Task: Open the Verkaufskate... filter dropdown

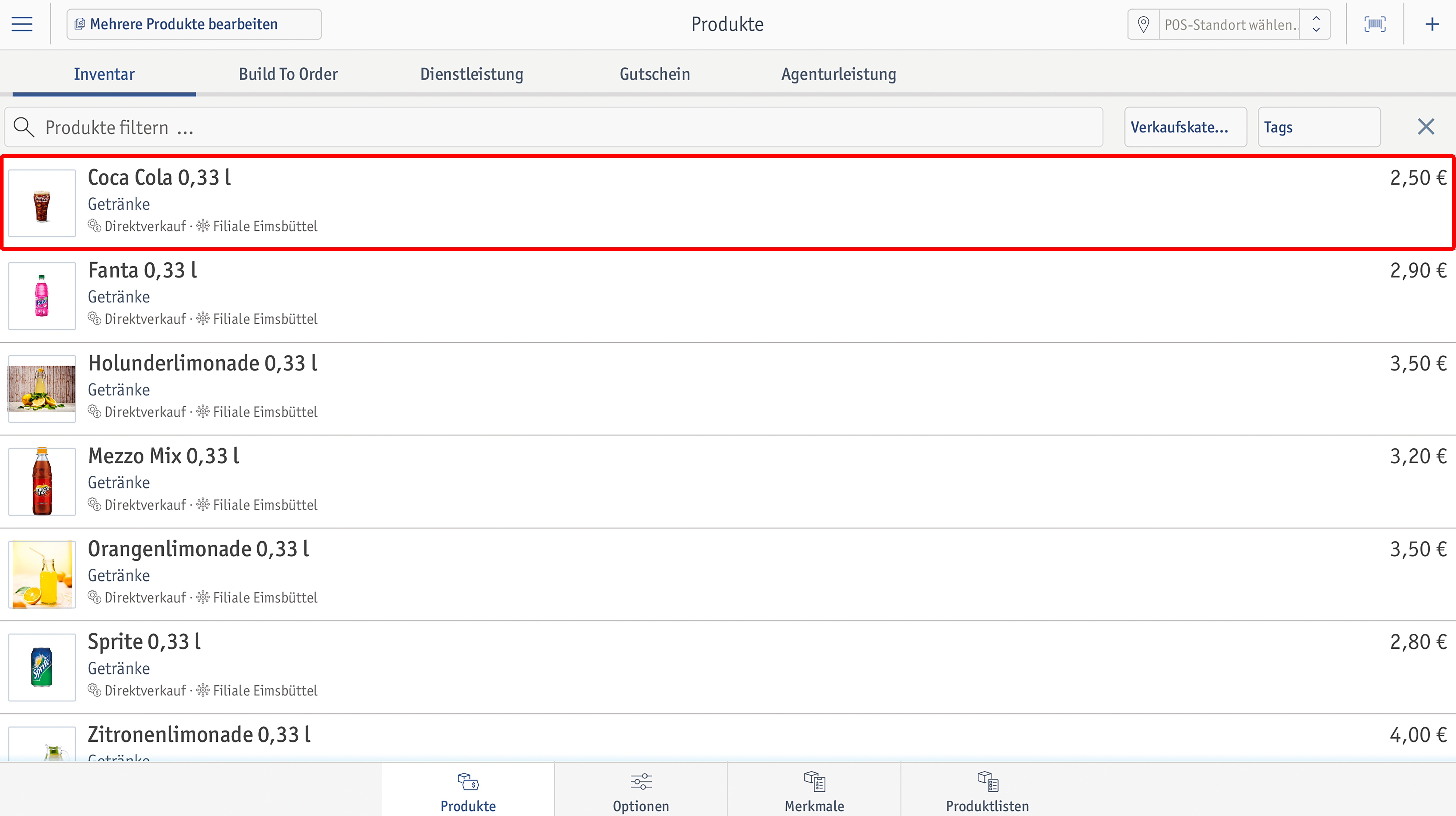Action: coord(1185,127)
